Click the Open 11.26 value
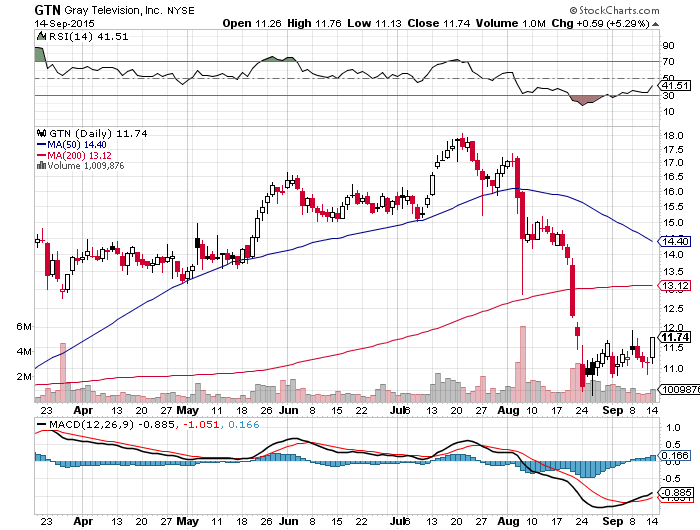This screenshot has height=530, width=700. coord(252,23)
